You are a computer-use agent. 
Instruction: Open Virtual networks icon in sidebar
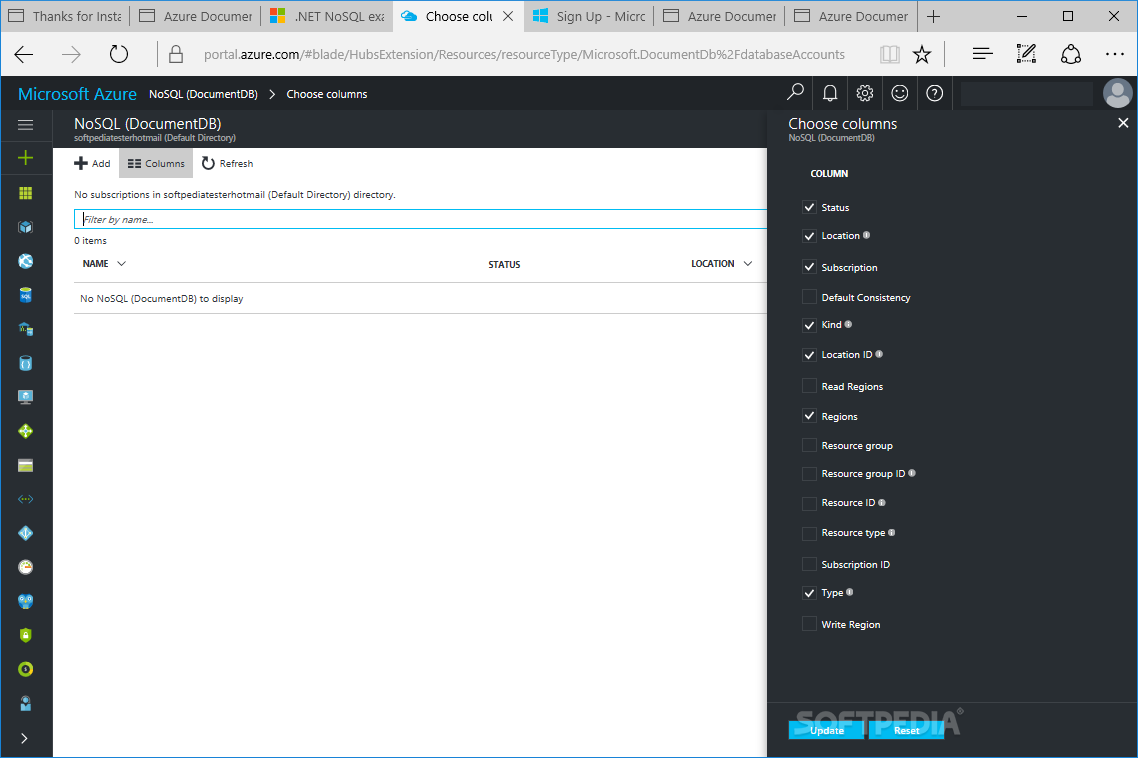coord(25,500)
